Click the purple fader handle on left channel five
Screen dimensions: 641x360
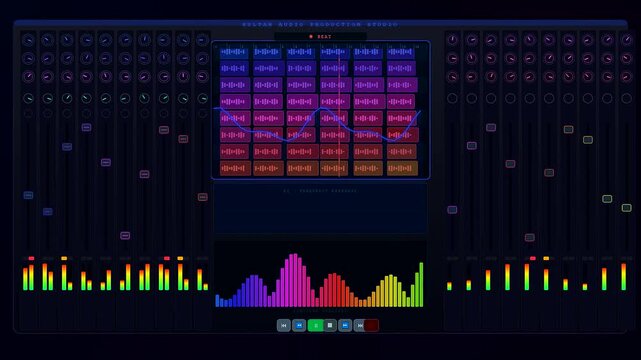tap(106, 163)
